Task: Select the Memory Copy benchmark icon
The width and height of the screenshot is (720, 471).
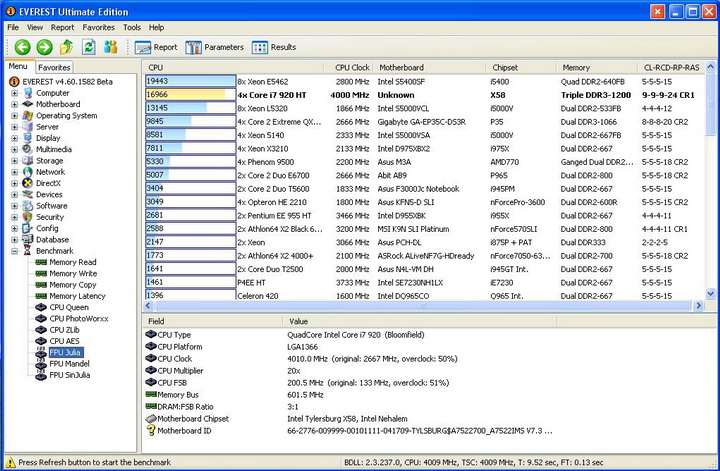Action: point(41,285)
